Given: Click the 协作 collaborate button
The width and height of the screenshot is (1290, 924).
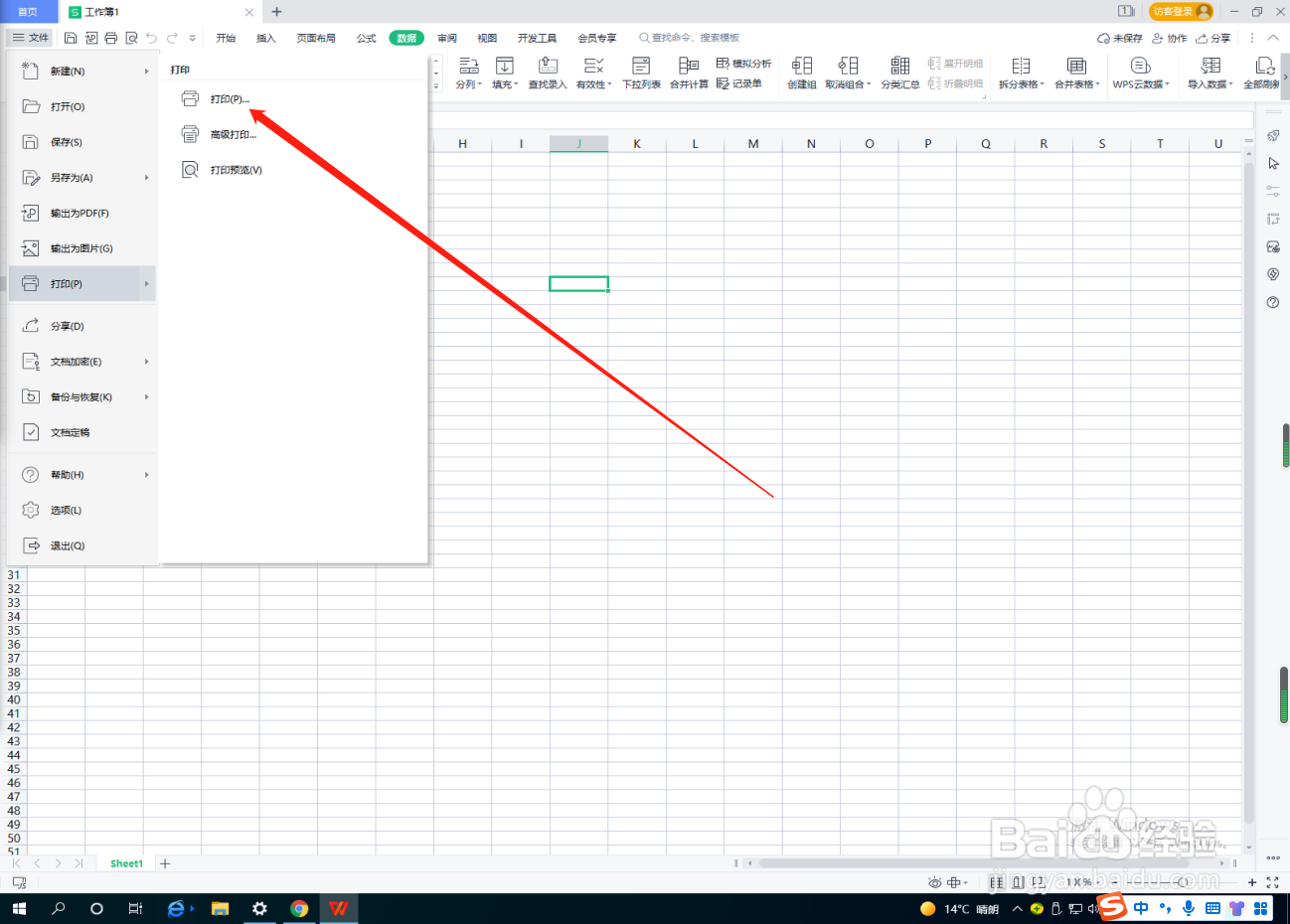Looking at the screenshot, I should coord(1170,38).
